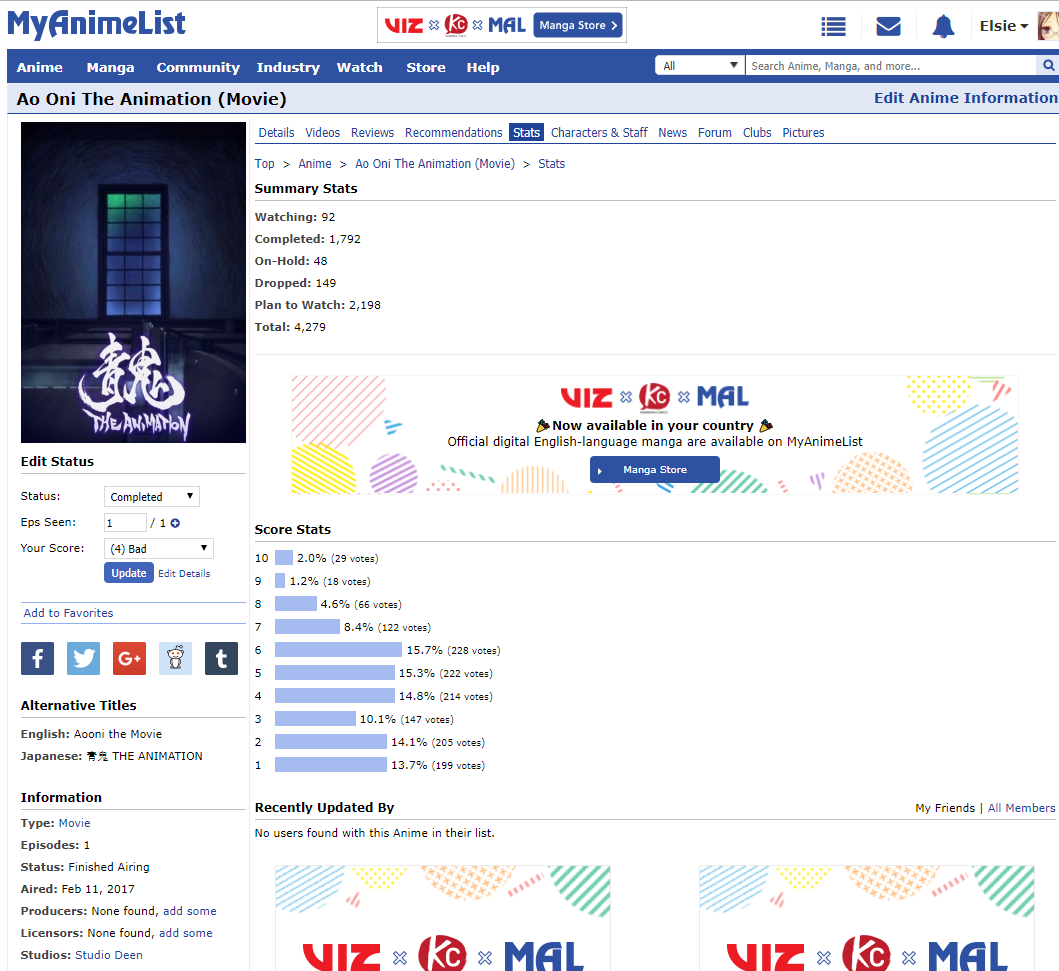Open the Status dropdown showing Completed
The width and height of the screenshot is (1059, 971).
[152, 497]
